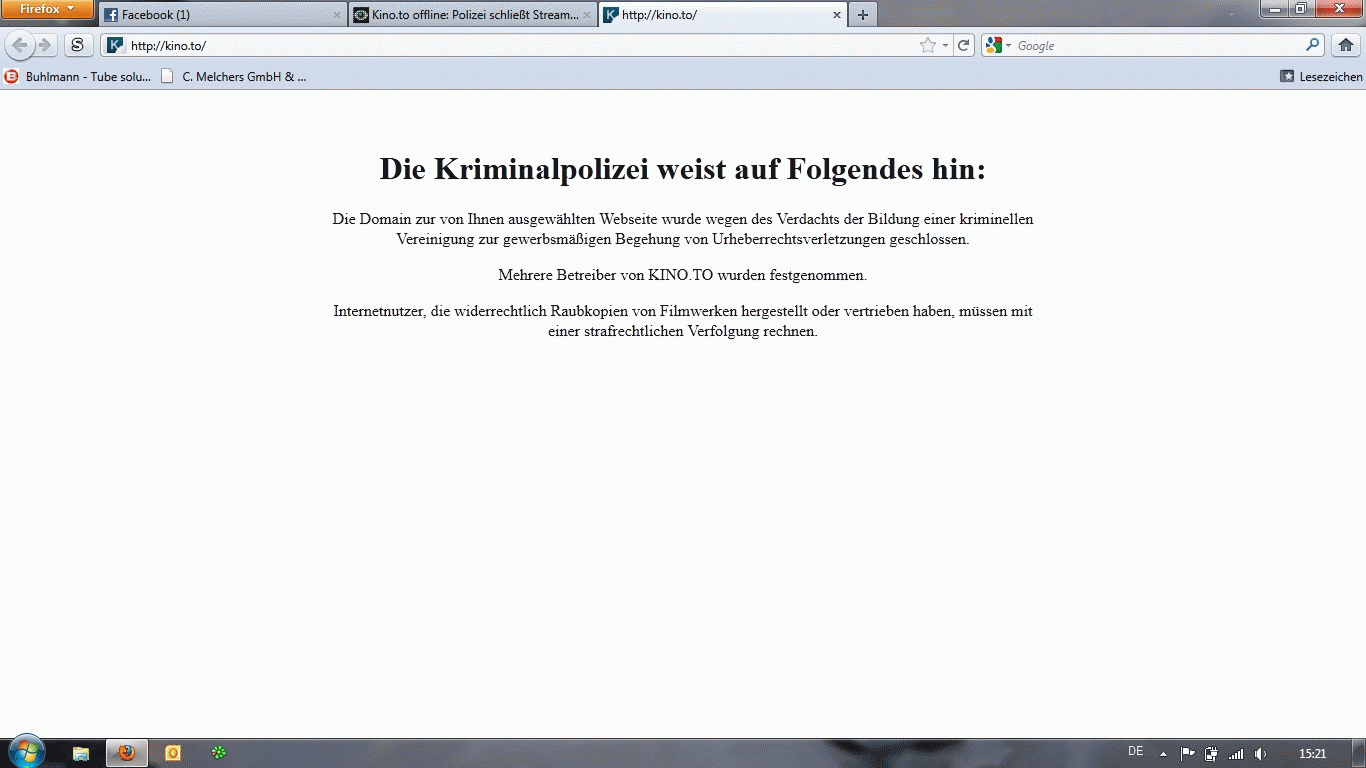The width and height of the screenshot is (1366, 768).
Task: Click the DE language indicator
Action: [x=1135, y=752]
